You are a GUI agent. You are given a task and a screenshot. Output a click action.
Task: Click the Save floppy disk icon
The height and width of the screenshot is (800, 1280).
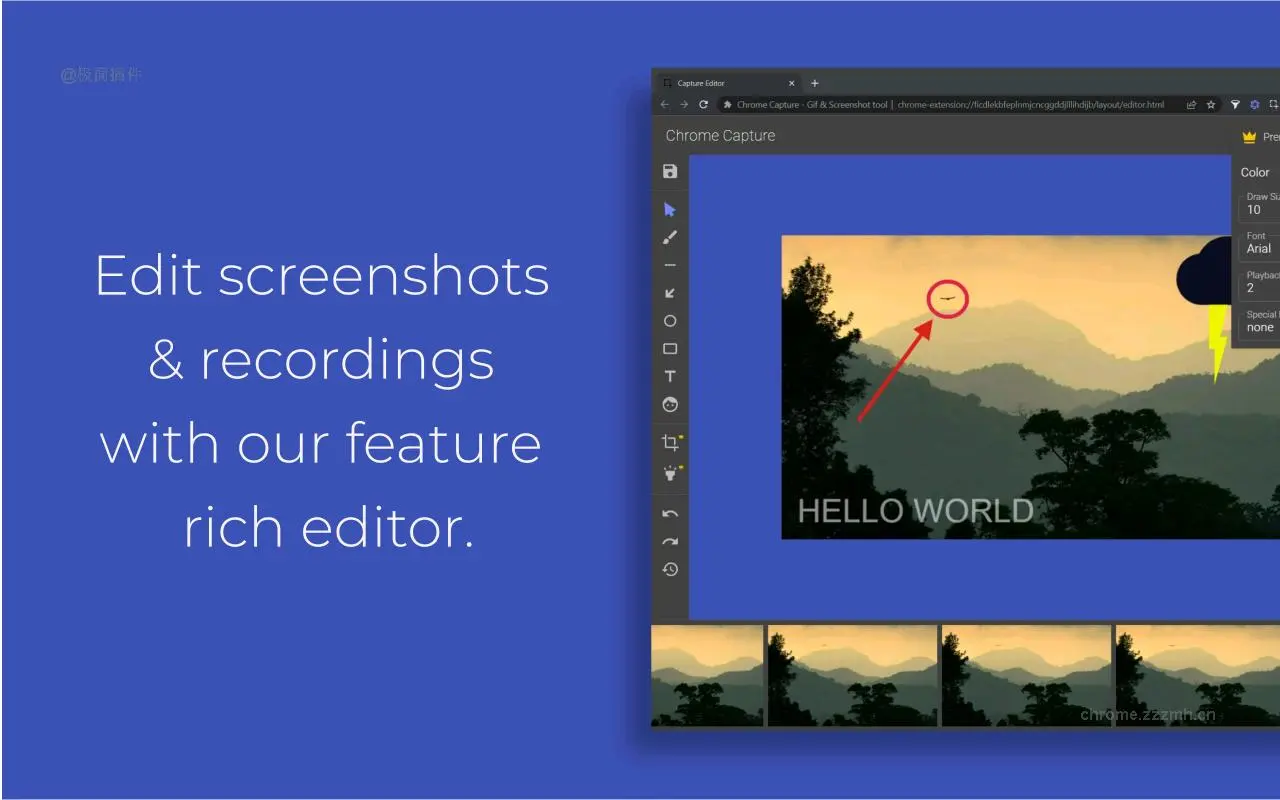[x=670, y=172]
